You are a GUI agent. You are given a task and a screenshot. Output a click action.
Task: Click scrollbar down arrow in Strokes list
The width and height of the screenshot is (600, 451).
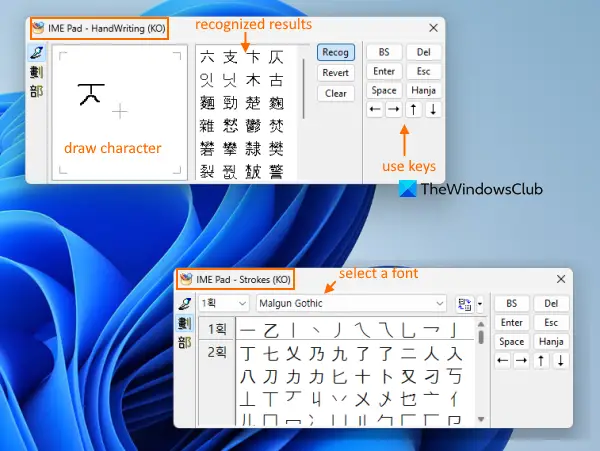point(481,419)
